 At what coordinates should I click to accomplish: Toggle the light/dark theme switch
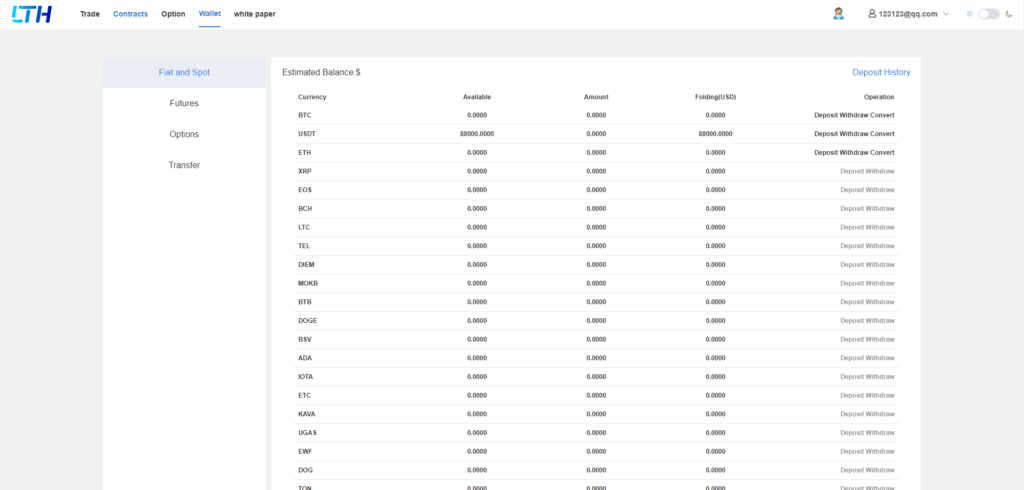click(x=988, y=14)
